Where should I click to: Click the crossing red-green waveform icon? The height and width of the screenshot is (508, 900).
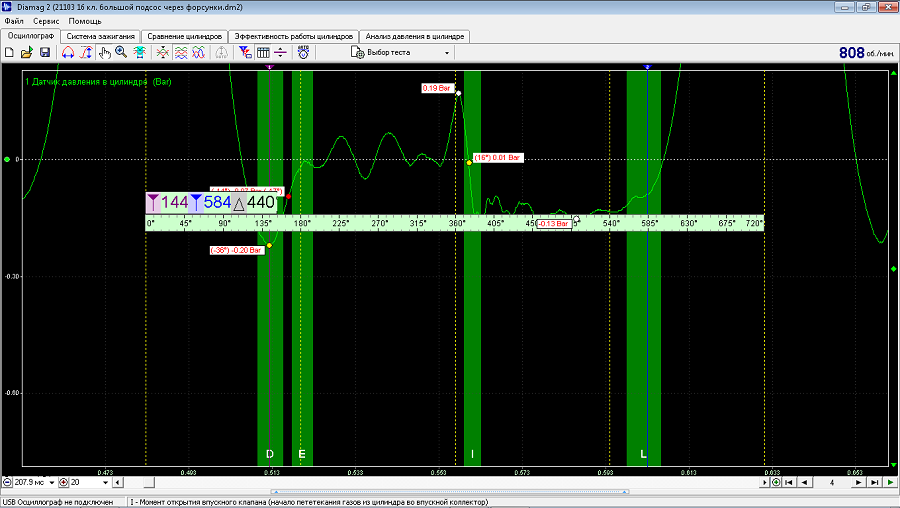tap(163, 52)
